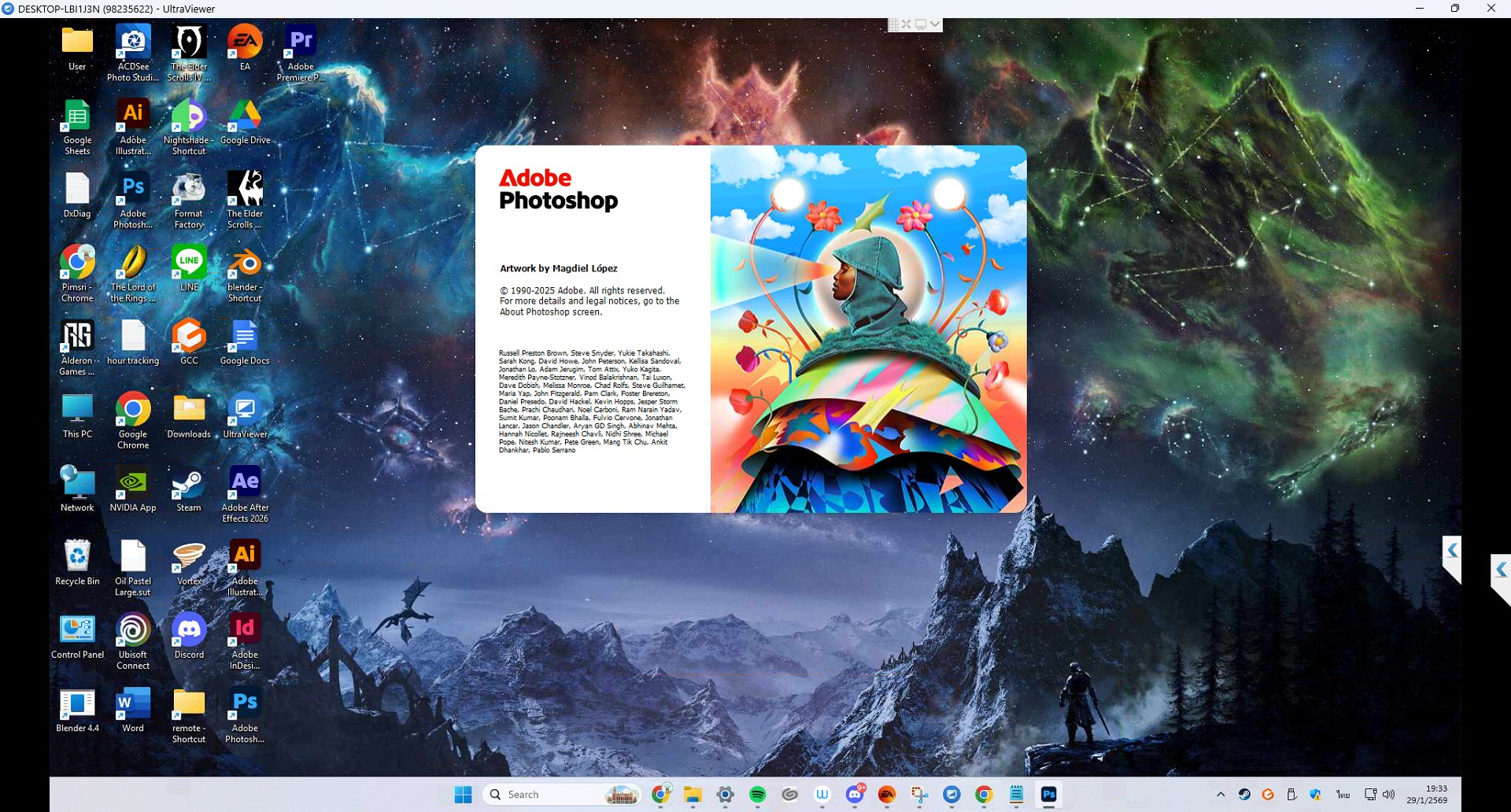Launch the Adobe Premiere Pro desktop shortcut
This screenshot has width=1511, height=812.
(301, 53)
